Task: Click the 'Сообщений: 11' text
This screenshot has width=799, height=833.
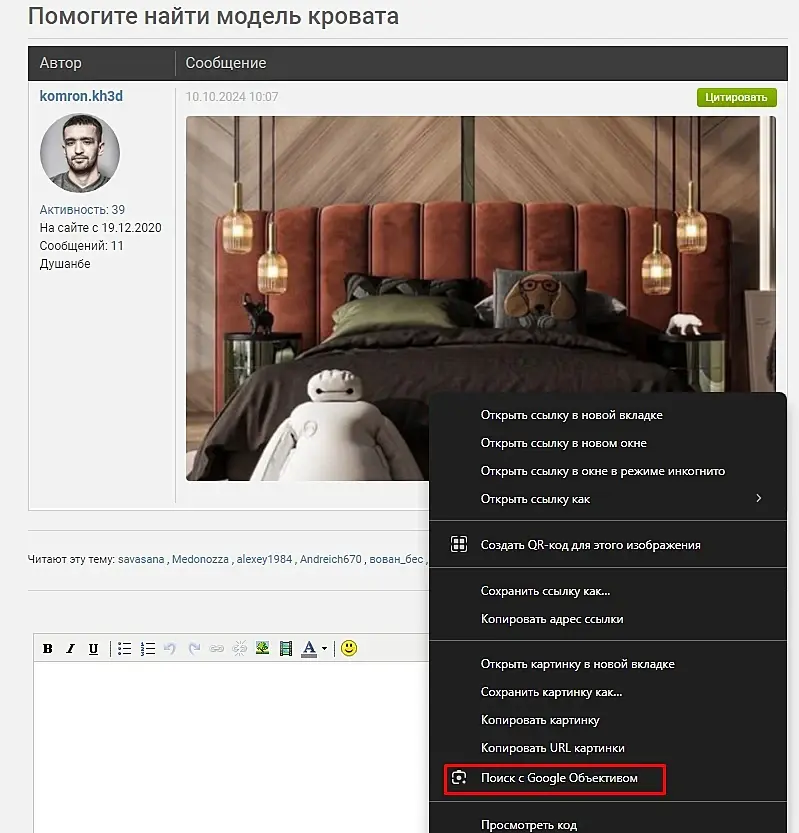Action: (x=81, y=246)
